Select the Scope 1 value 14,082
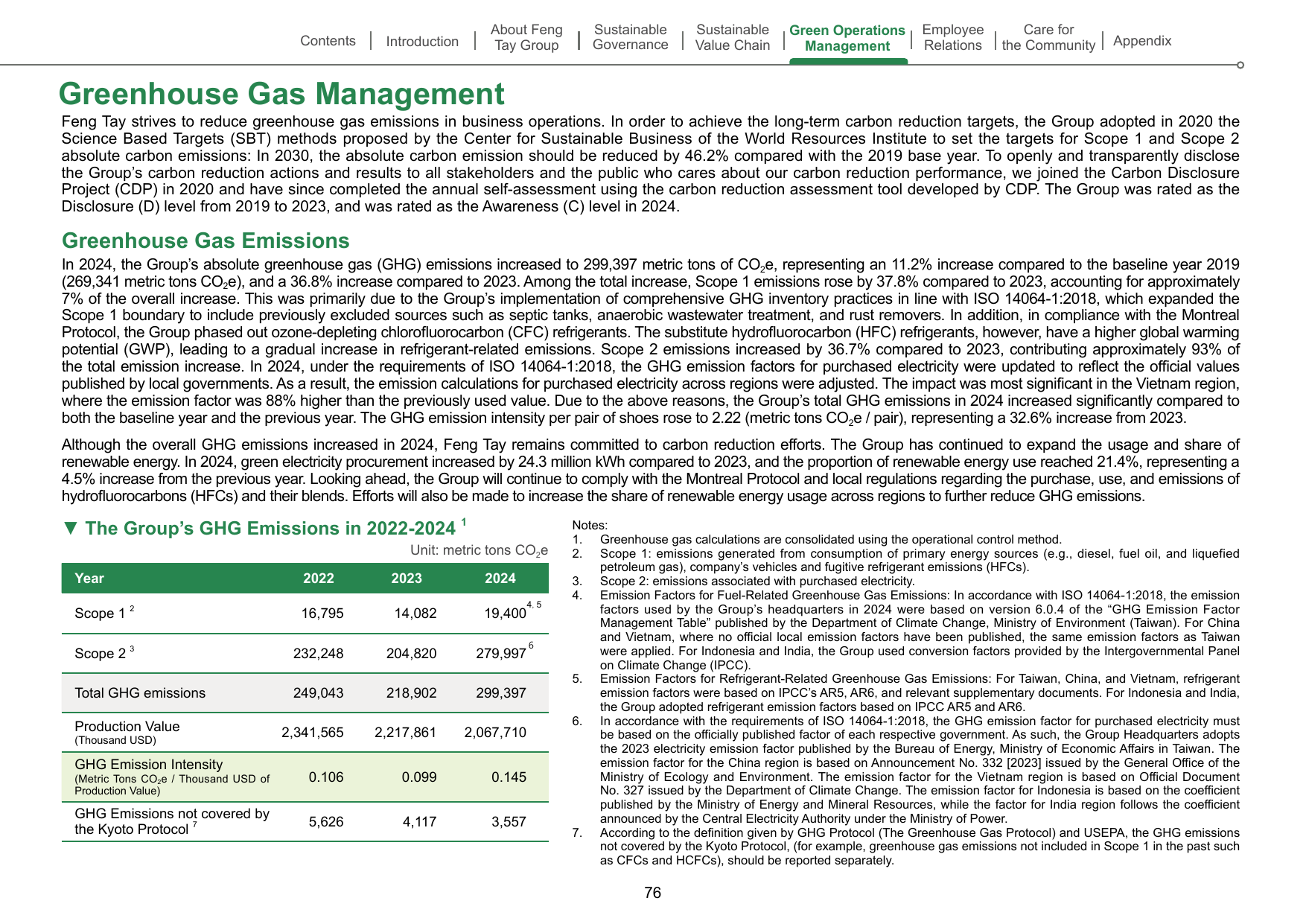Image resolution: width=1306 pixels, height=924 pixels. click(415, 614)
